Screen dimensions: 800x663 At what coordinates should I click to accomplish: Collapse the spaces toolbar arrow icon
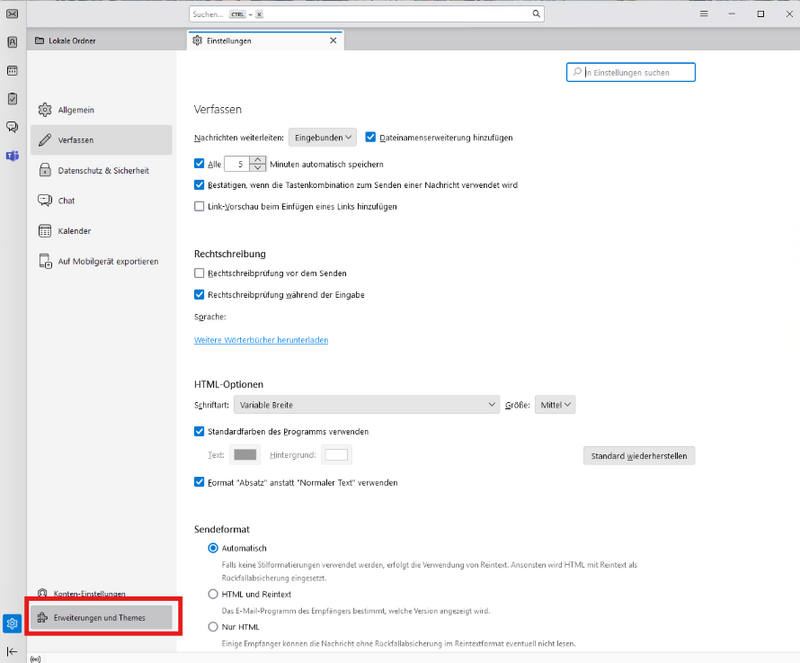(x=12, y=651)
